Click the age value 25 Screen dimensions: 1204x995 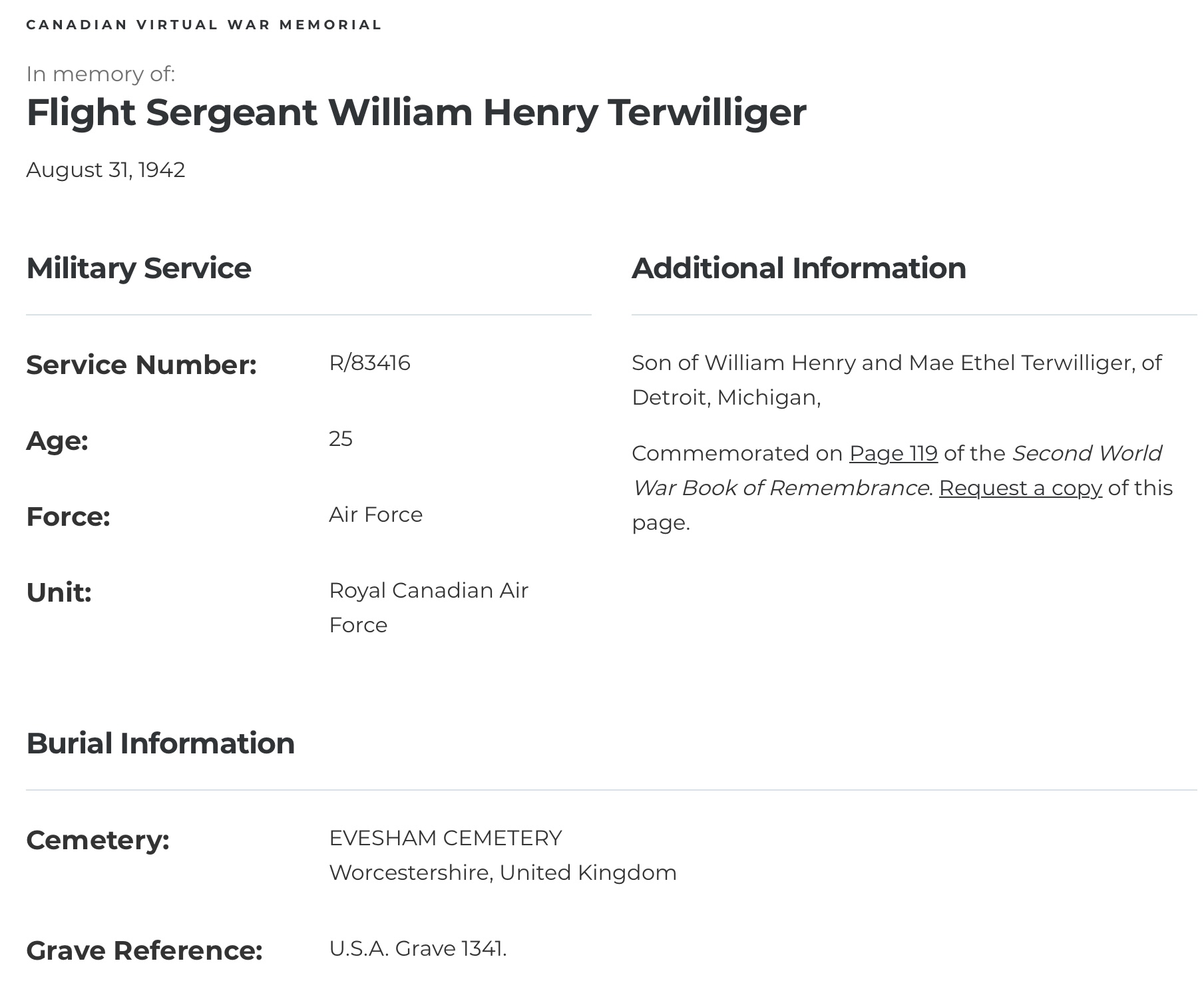coord(340,439)
